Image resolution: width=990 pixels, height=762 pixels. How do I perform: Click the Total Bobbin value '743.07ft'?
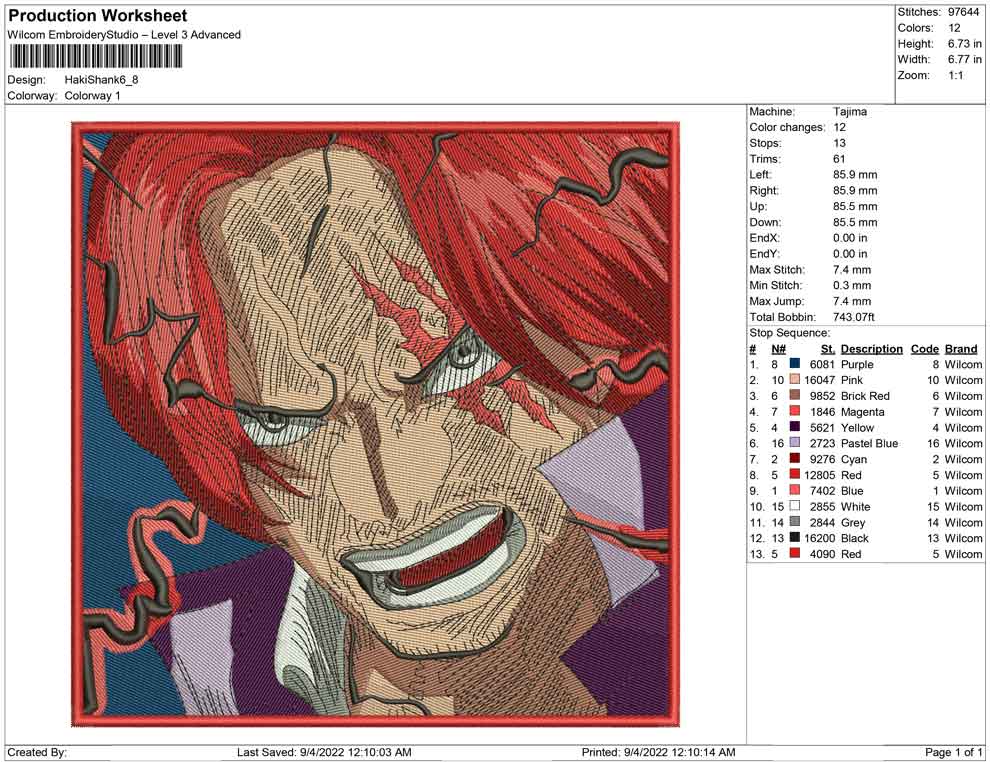[854, 317]
